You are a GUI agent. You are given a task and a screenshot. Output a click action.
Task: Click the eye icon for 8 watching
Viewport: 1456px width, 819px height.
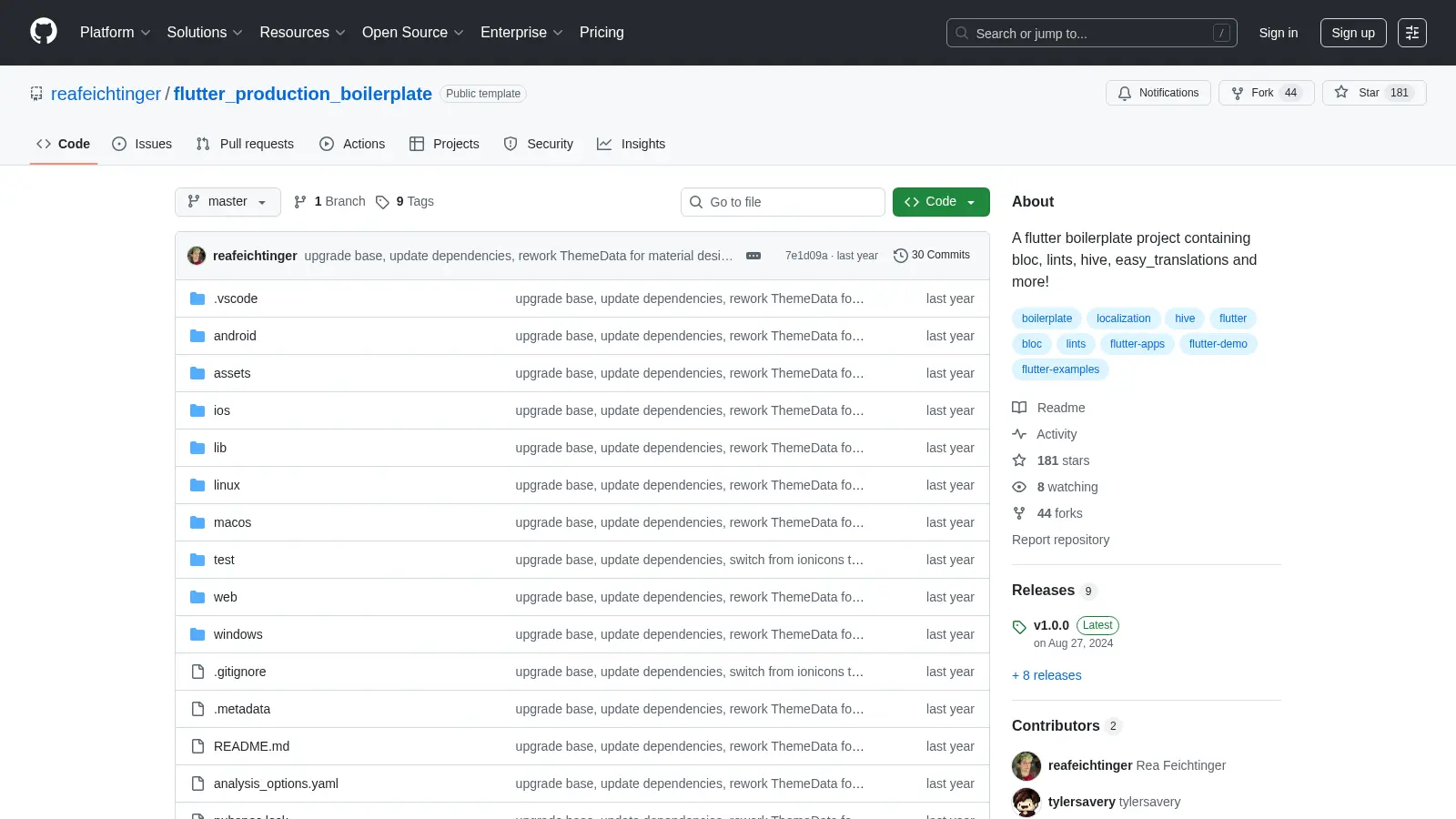[x=1019, y=487]
